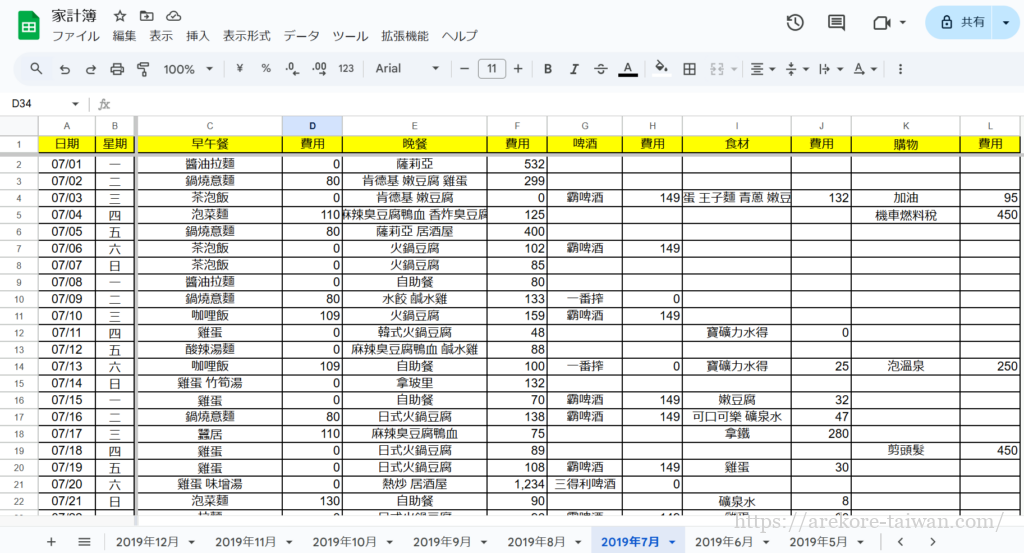Open the search magnifier in toolbar
Screen dimensions: 1024x553
click(37, 69)
